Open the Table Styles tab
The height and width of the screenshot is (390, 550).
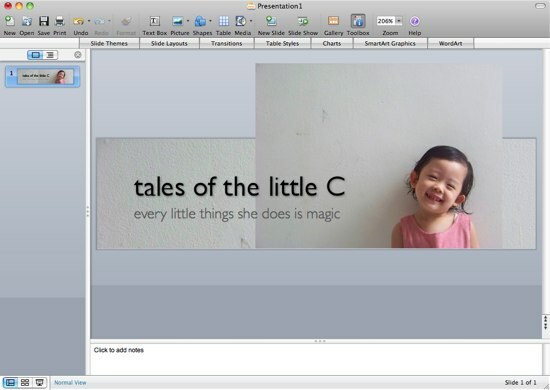(x=282, y=43)
